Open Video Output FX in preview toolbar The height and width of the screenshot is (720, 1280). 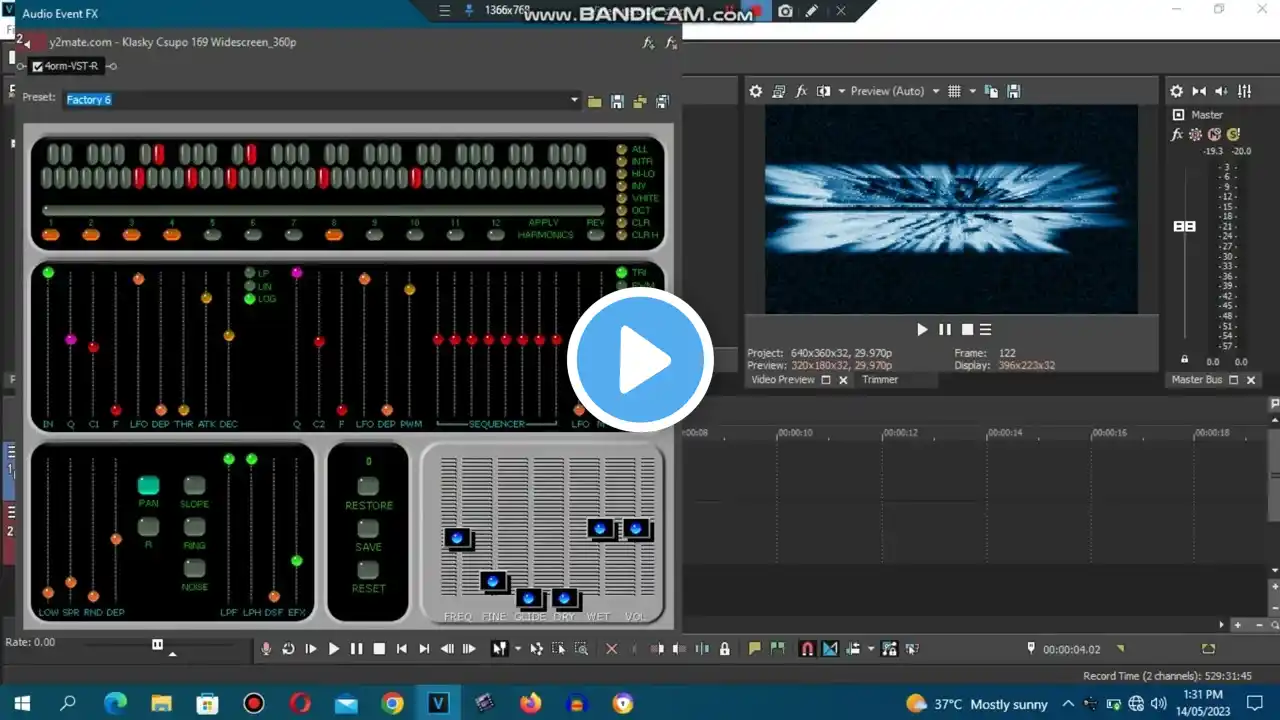801,91
